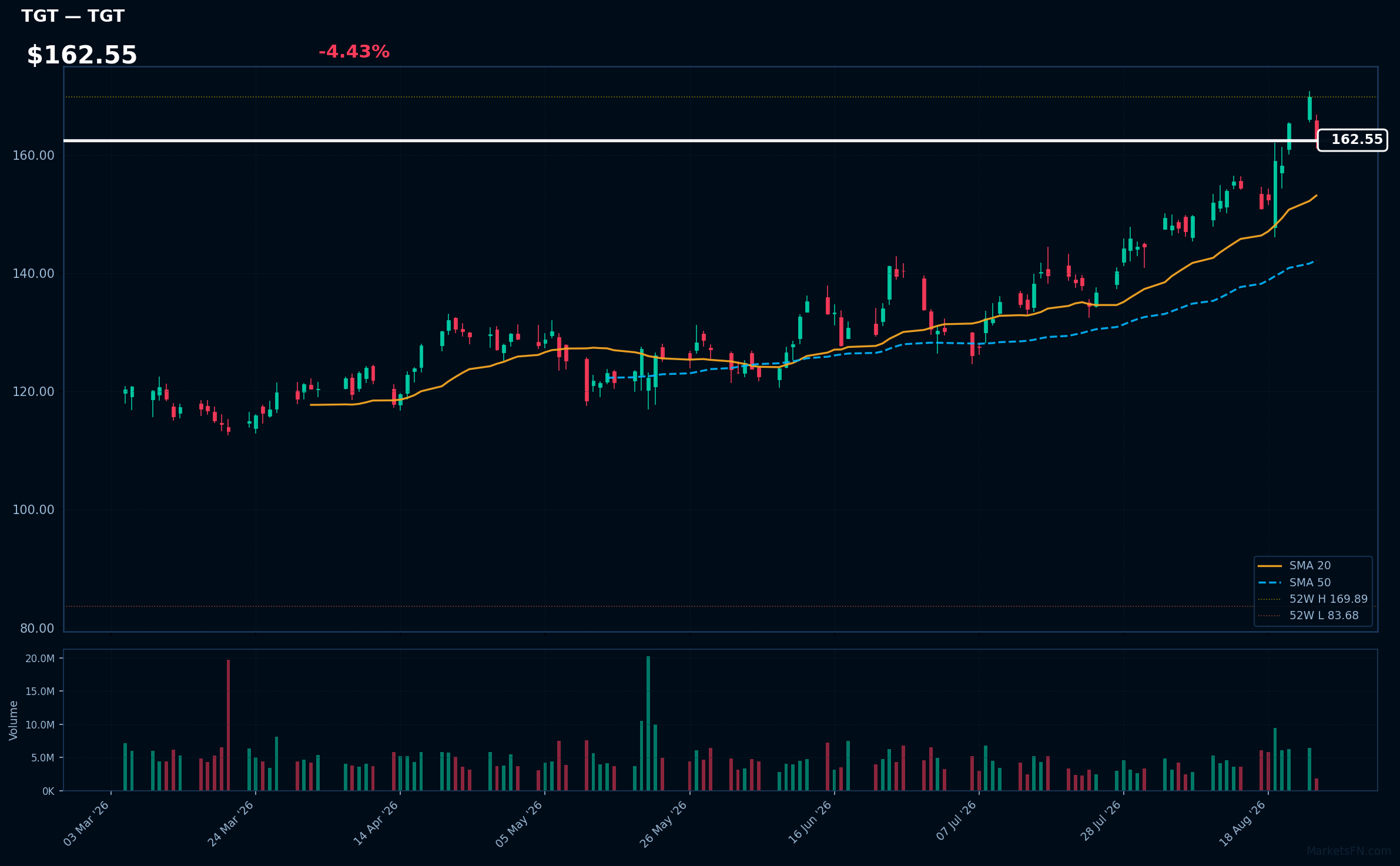Click the tallest green volume bar in late May

click(x=648, y=723)
